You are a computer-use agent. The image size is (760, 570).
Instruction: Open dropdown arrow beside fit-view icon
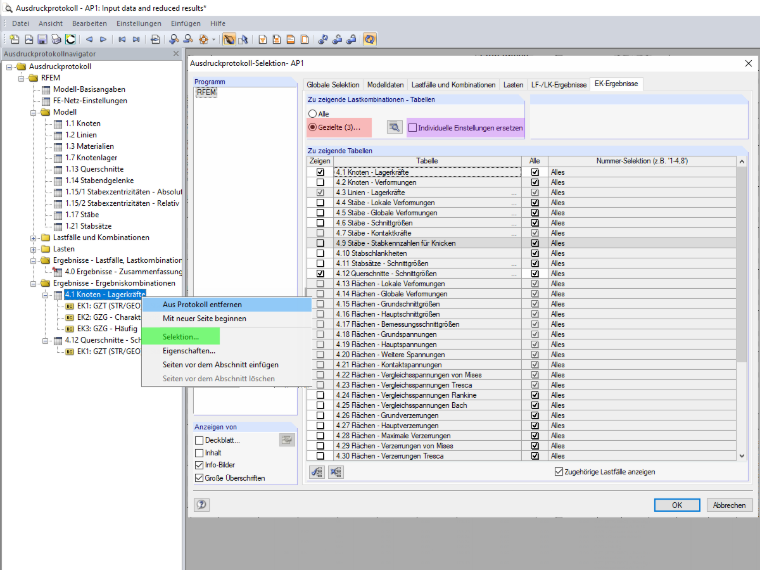click(213, 39)
